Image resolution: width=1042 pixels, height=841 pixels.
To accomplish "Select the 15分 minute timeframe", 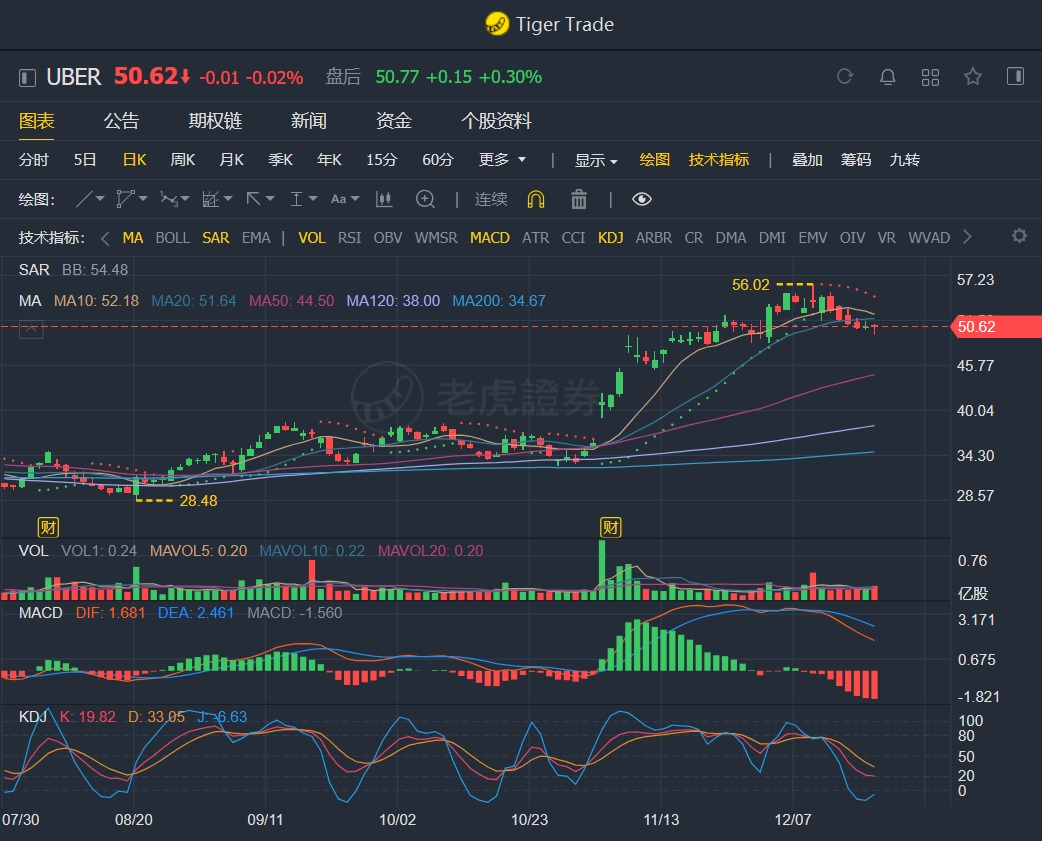I will coord(381,159).
